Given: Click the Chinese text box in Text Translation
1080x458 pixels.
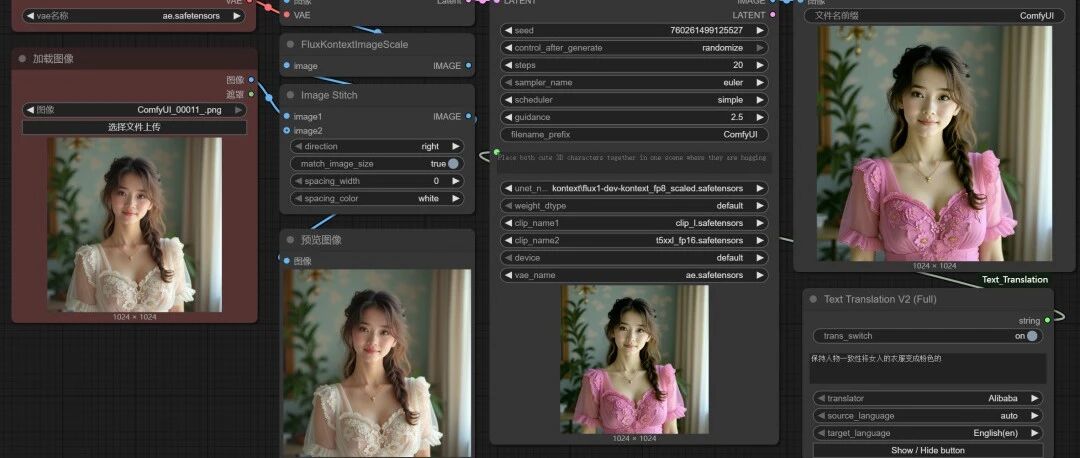Looking at the screenshot, I should pos(928,368).
